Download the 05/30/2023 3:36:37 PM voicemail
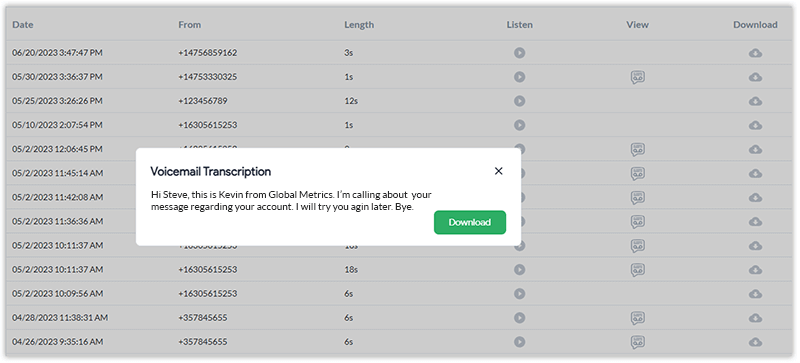This screenshot has width=800, height=363. click(755, 77)
